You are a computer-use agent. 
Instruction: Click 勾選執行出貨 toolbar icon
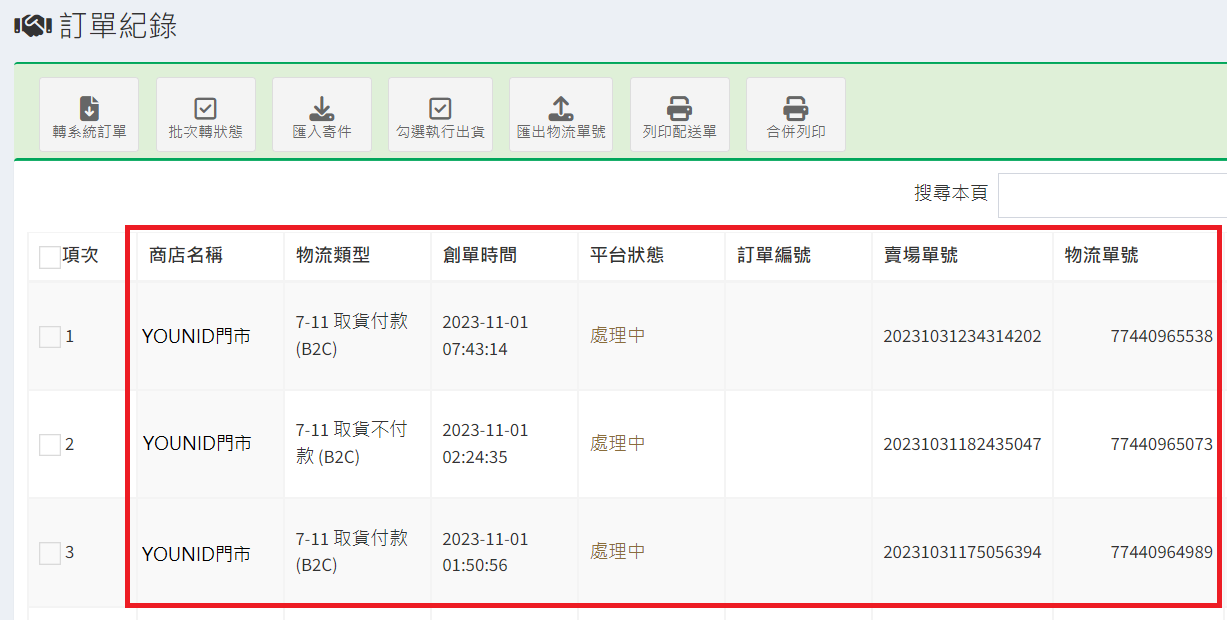click(440, 108)
